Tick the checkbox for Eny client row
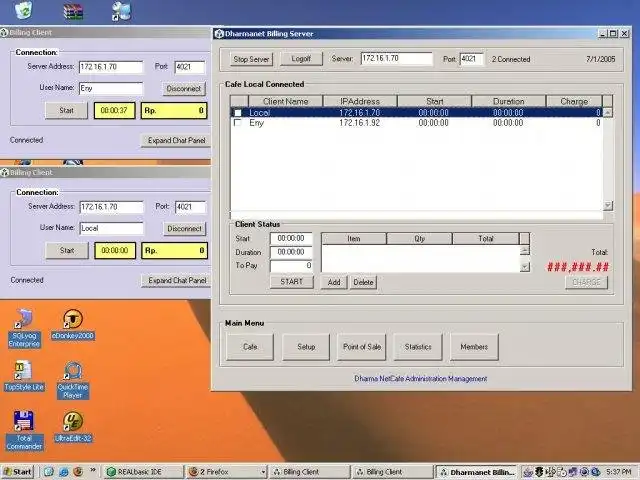 click(238, 122)
